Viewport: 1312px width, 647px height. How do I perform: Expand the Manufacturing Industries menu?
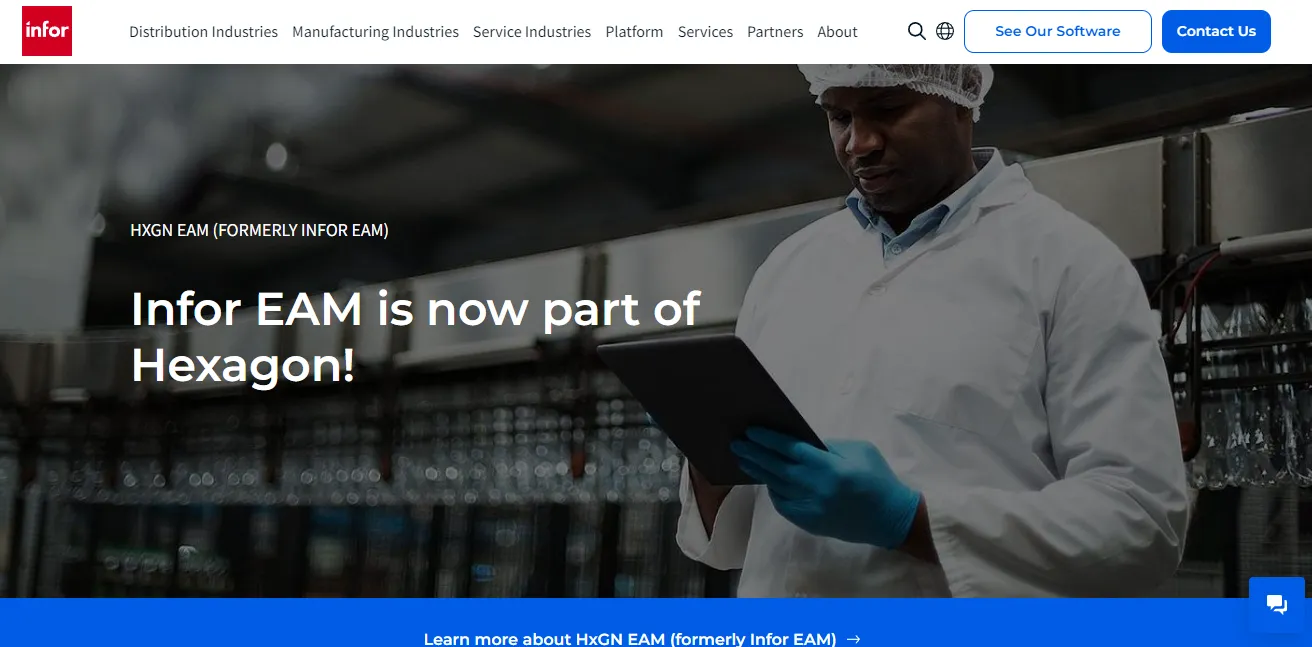(x=375, y=32)
